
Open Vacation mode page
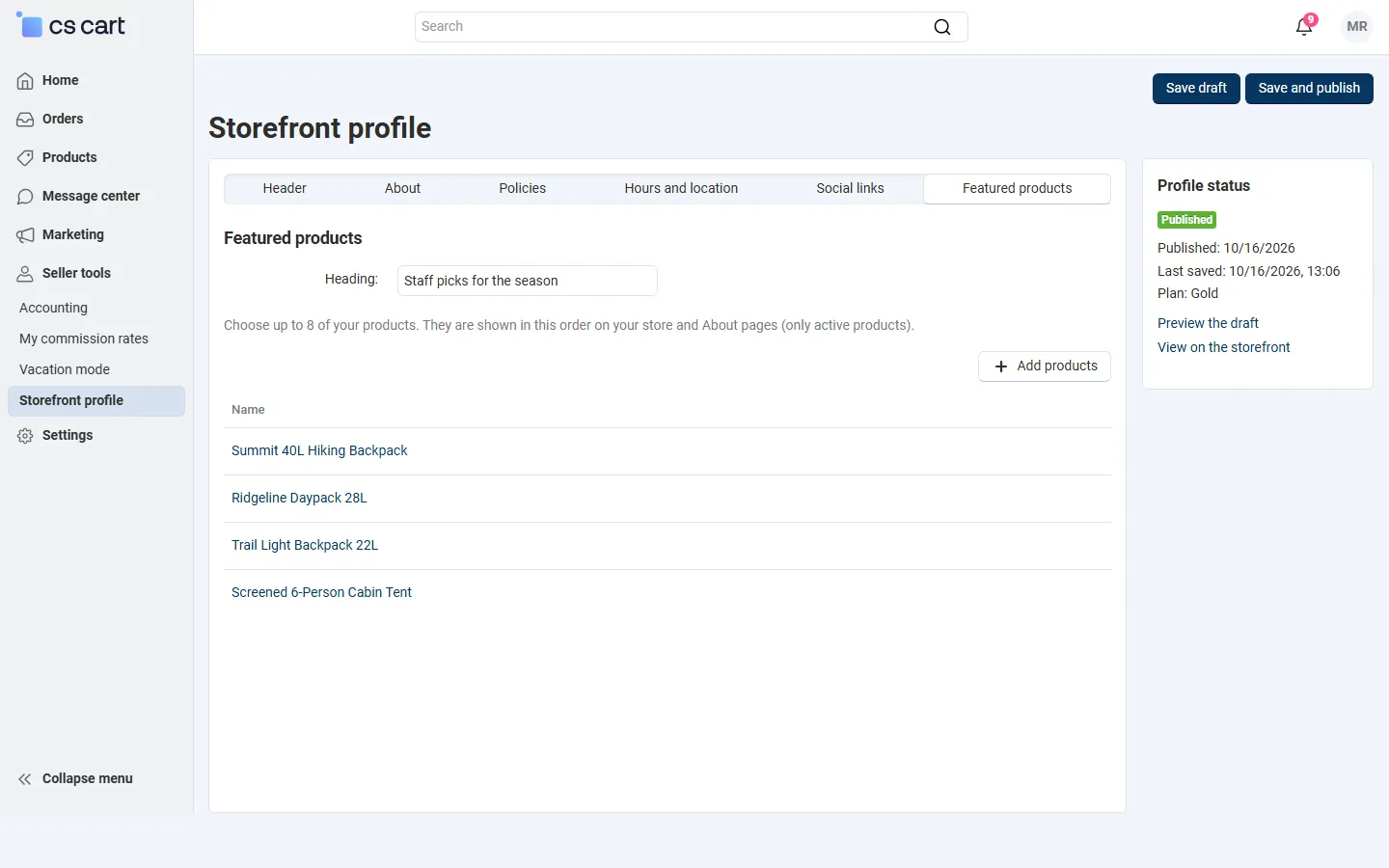[x=65, y=369]
